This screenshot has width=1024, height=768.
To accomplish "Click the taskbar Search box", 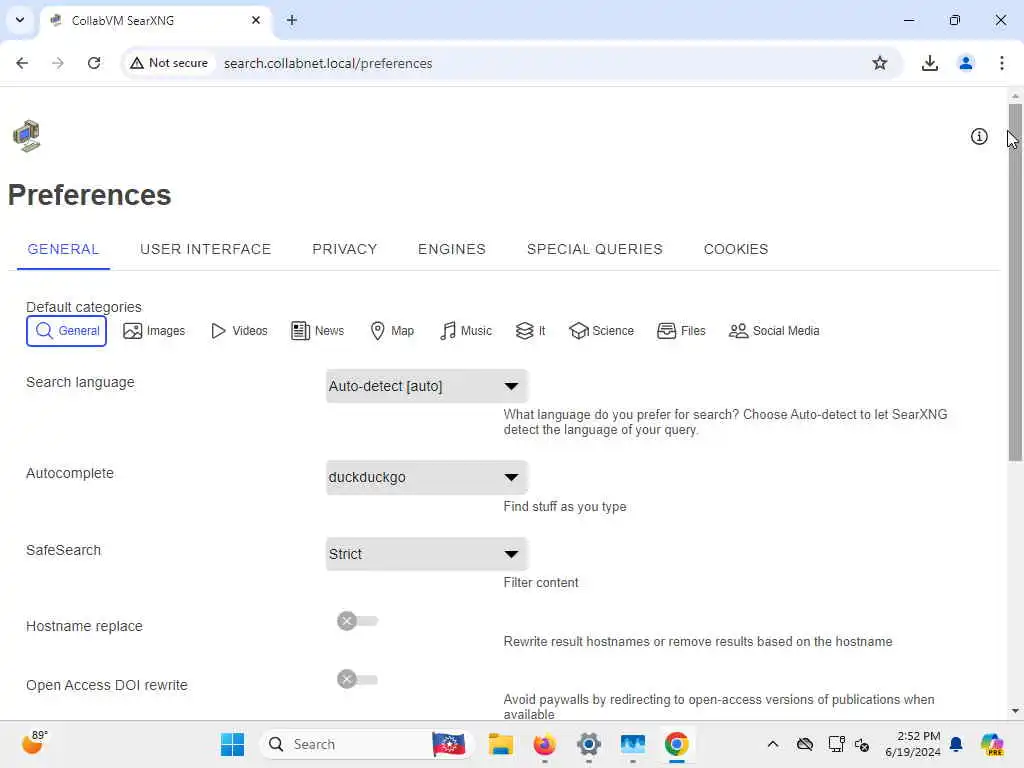I will 366,744.
